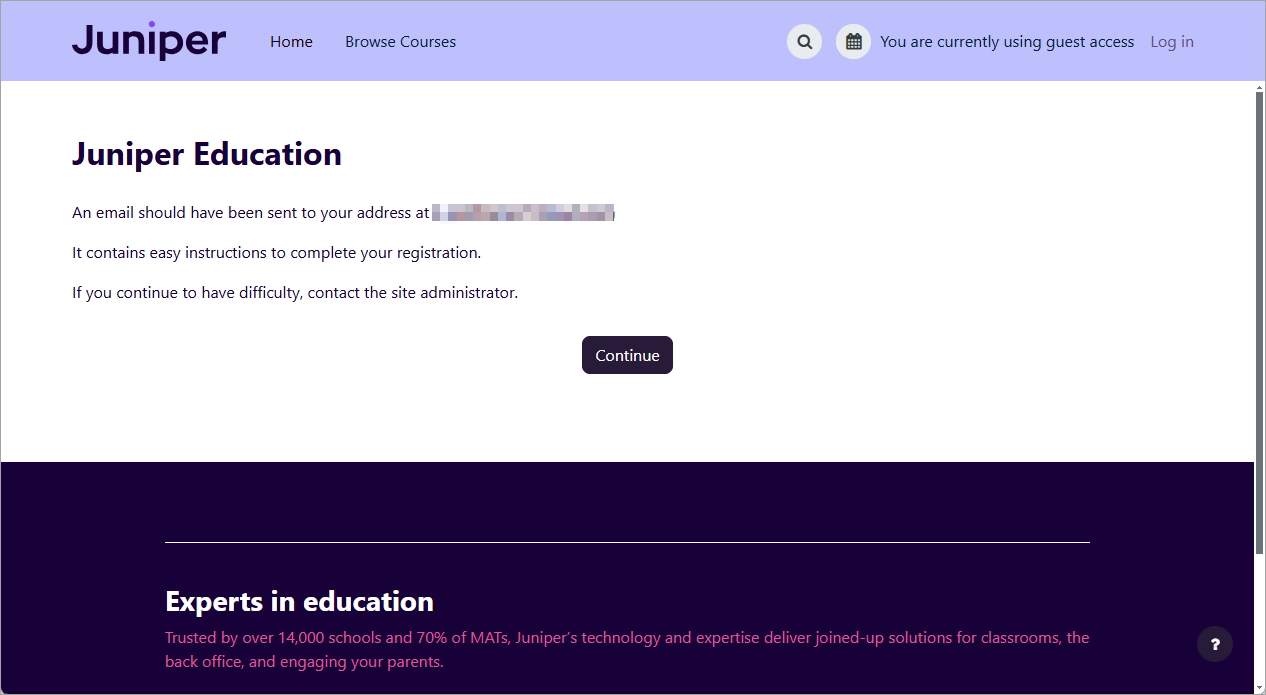Screen dimensions: 1266x695
Task: Open the help question mark button
Action: 1215,644
